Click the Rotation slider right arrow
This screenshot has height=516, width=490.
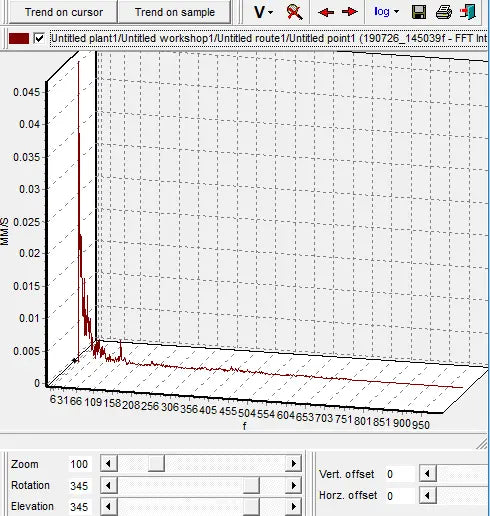(x=293, y=485)
